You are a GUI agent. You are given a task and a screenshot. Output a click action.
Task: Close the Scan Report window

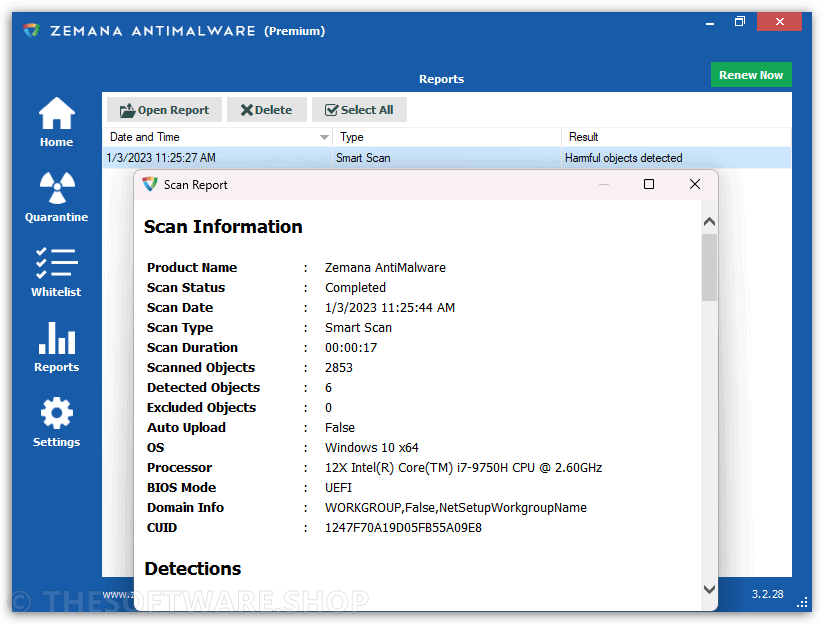pyautogui.click(x=695, y=184)
